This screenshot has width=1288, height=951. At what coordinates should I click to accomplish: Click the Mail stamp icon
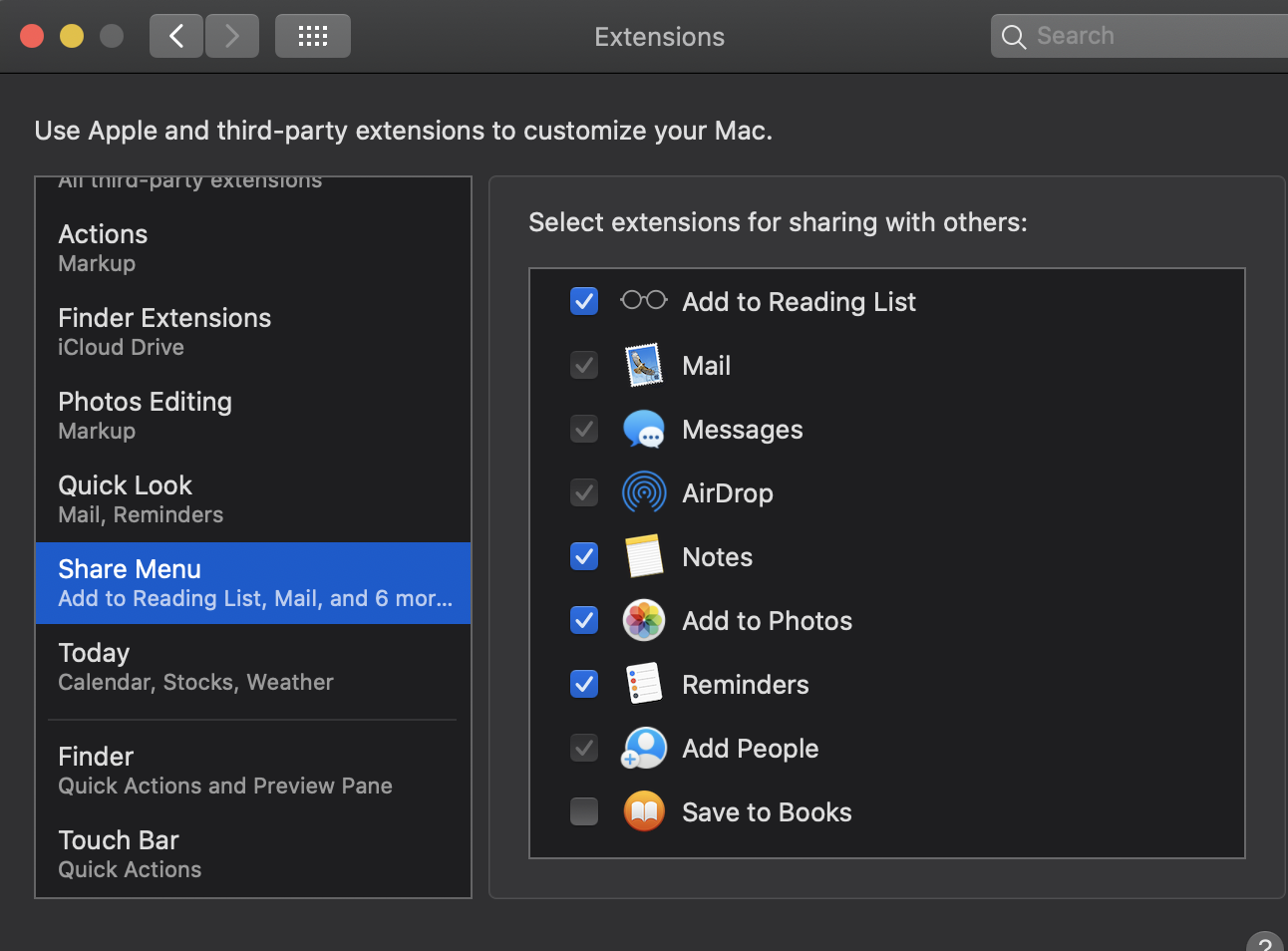(x=644, y=365)
